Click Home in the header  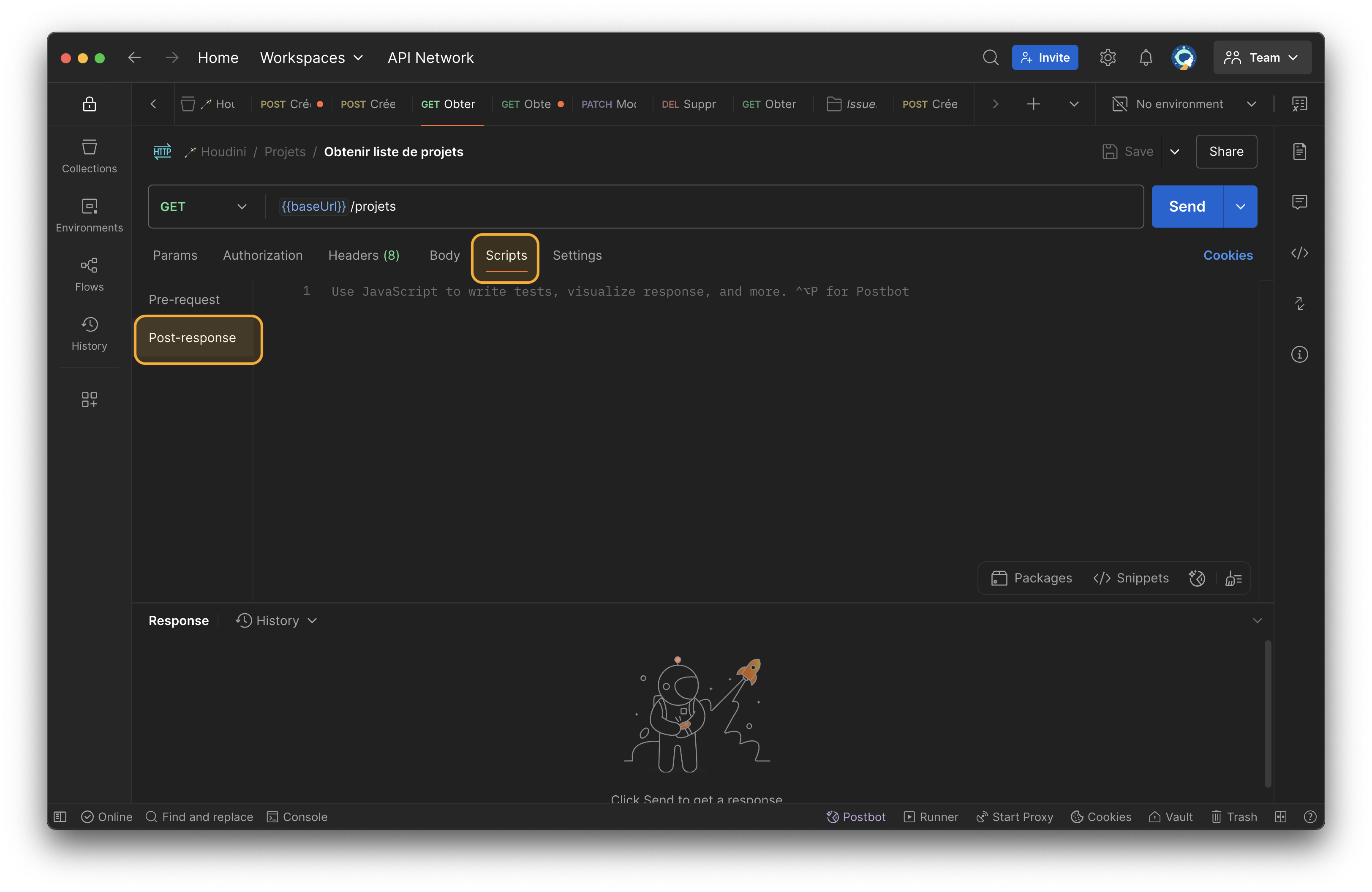click(x=218, y=57)
